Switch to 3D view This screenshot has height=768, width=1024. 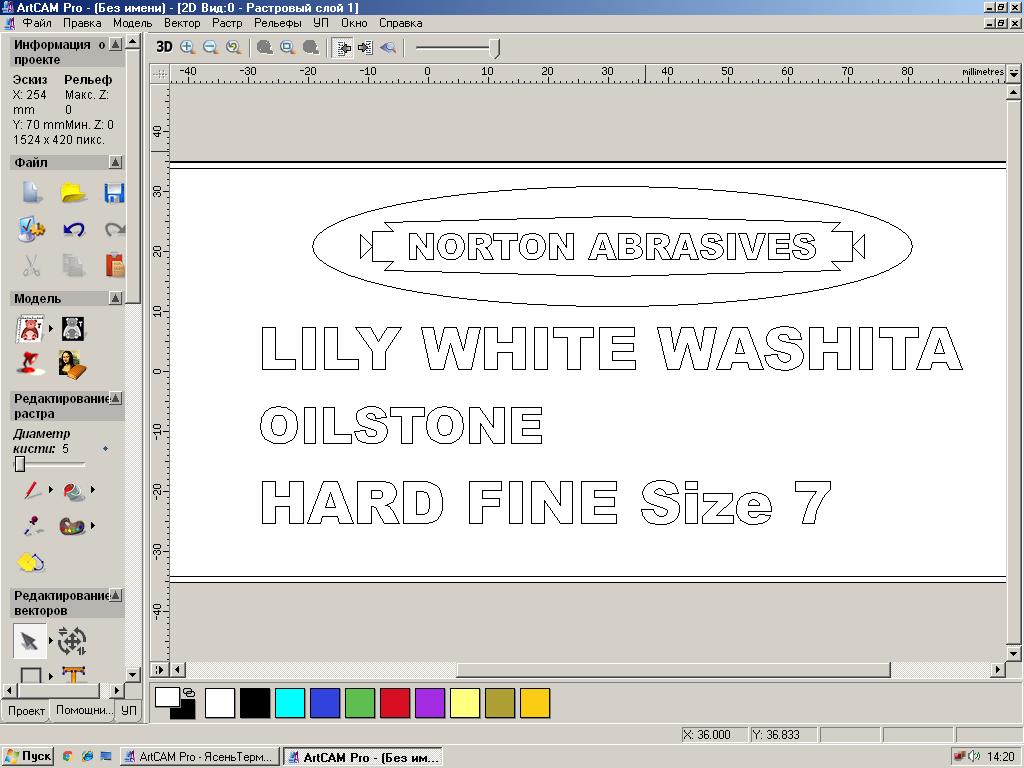pyautogui.click(x=164, y=47)
